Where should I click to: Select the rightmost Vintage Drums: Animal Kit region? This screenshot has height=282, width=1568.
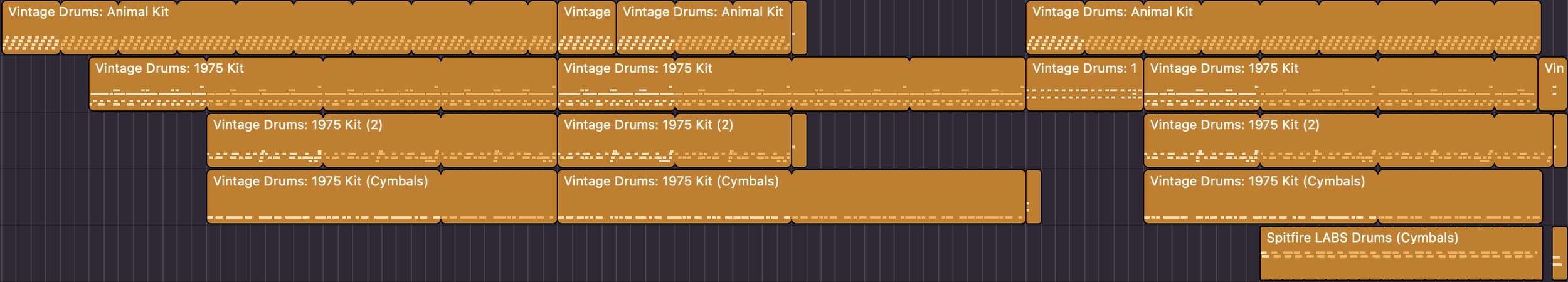pos(1284,28)
